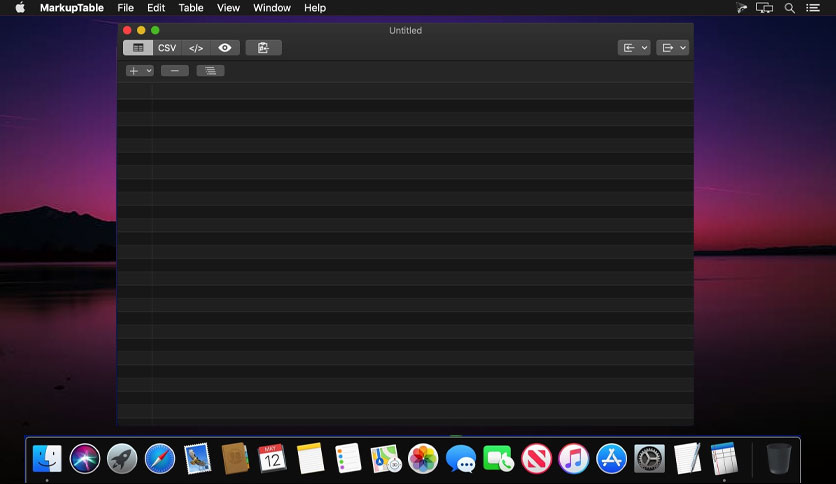Open Photos app in Dock

click(x=423, y=458)
